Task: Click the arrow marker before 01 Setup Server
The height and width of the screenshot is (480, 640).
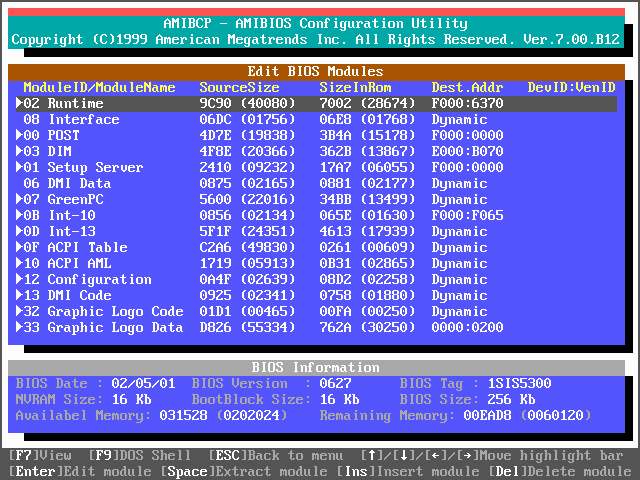Action: point(19,167)
